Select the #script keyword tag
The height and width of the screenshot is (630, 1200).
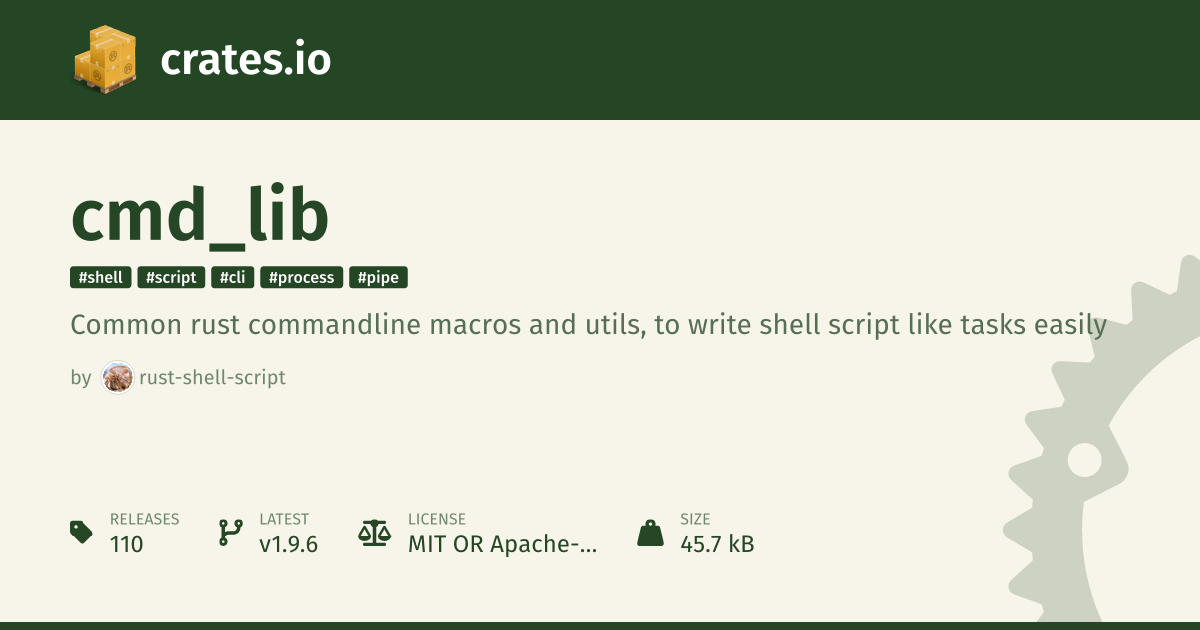coord(171,278)
